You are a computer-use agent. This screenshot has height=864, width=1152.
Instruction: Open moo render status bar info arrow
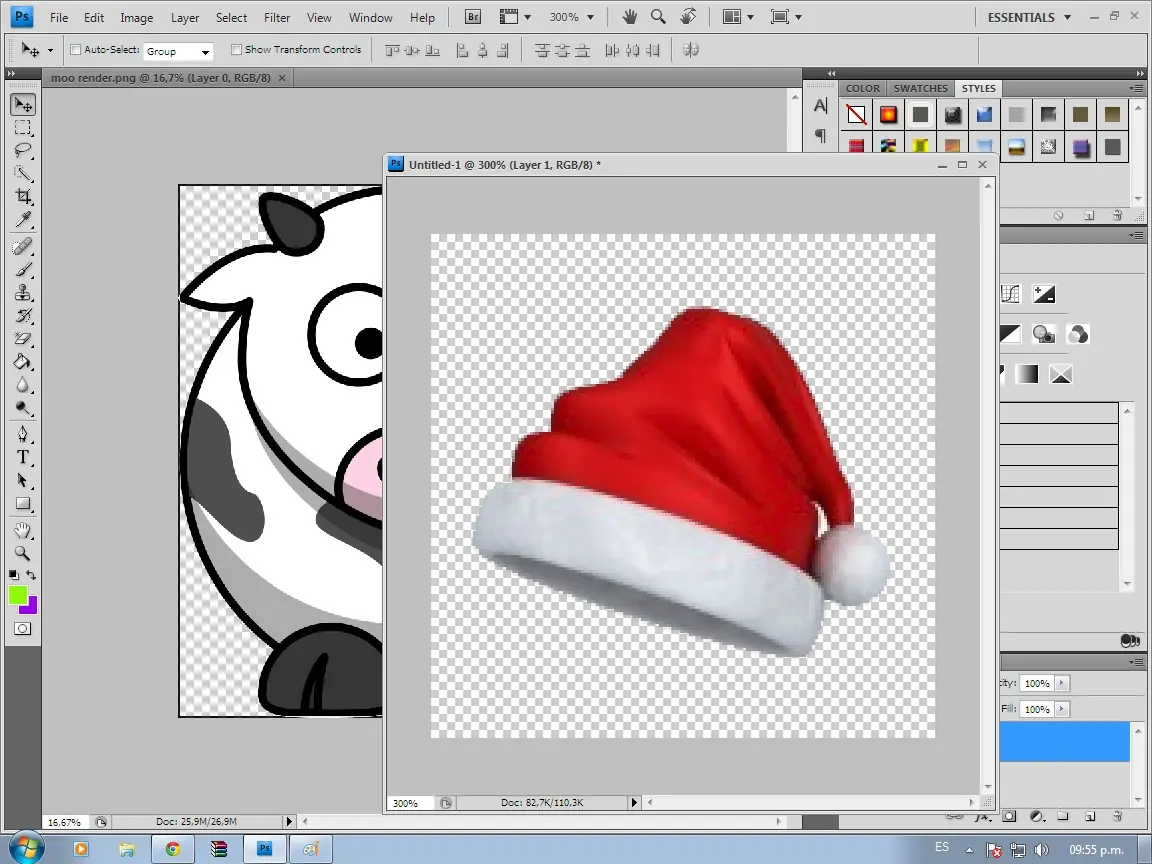(289, 821)
